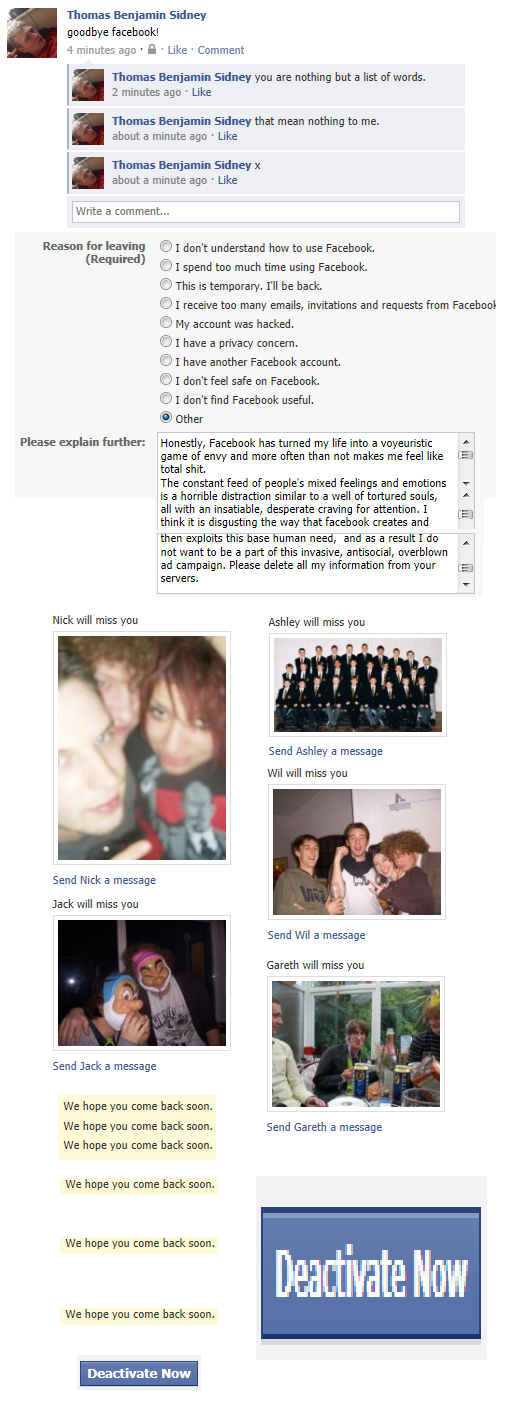Click the avatar beside the 'list of words' comment
This screenshot has height=1402, width=512.
(x=88, y=85)
